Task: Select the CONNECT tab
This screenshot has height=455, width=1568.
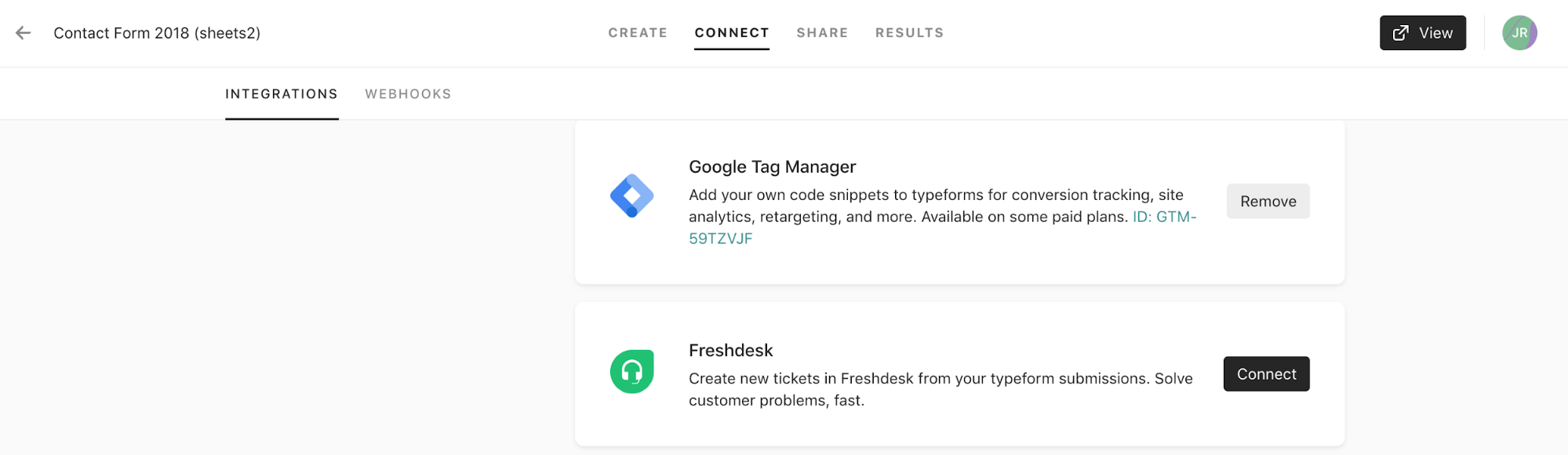Action: [732, 33]
